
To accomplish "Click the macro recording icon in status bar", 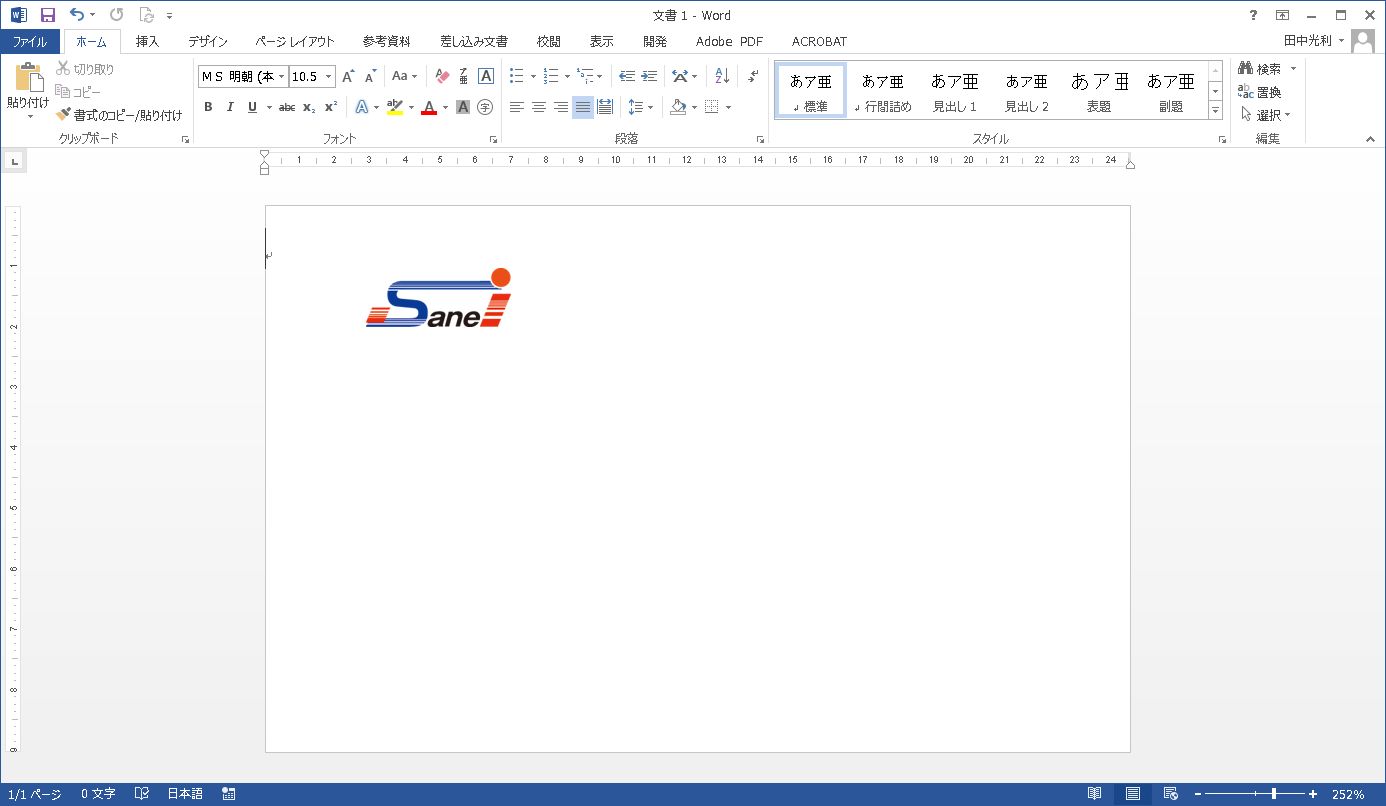I will tap(229, 794).
